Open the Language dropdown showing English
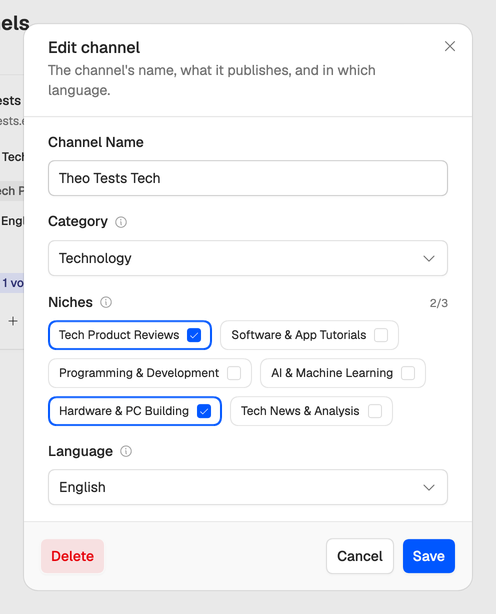Screen dimensions: 496x614 [x=248, y=487]
